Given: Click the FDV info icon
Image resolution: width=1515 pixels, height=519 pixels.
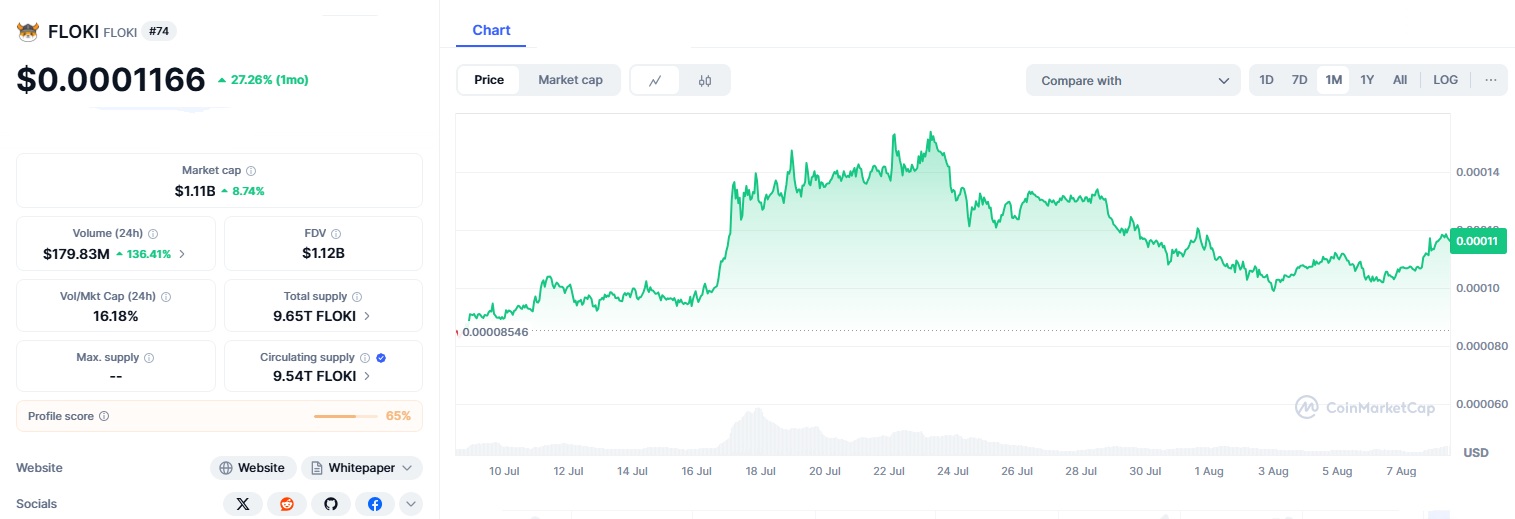Looking at the screenshot, I should coord(336,233).
